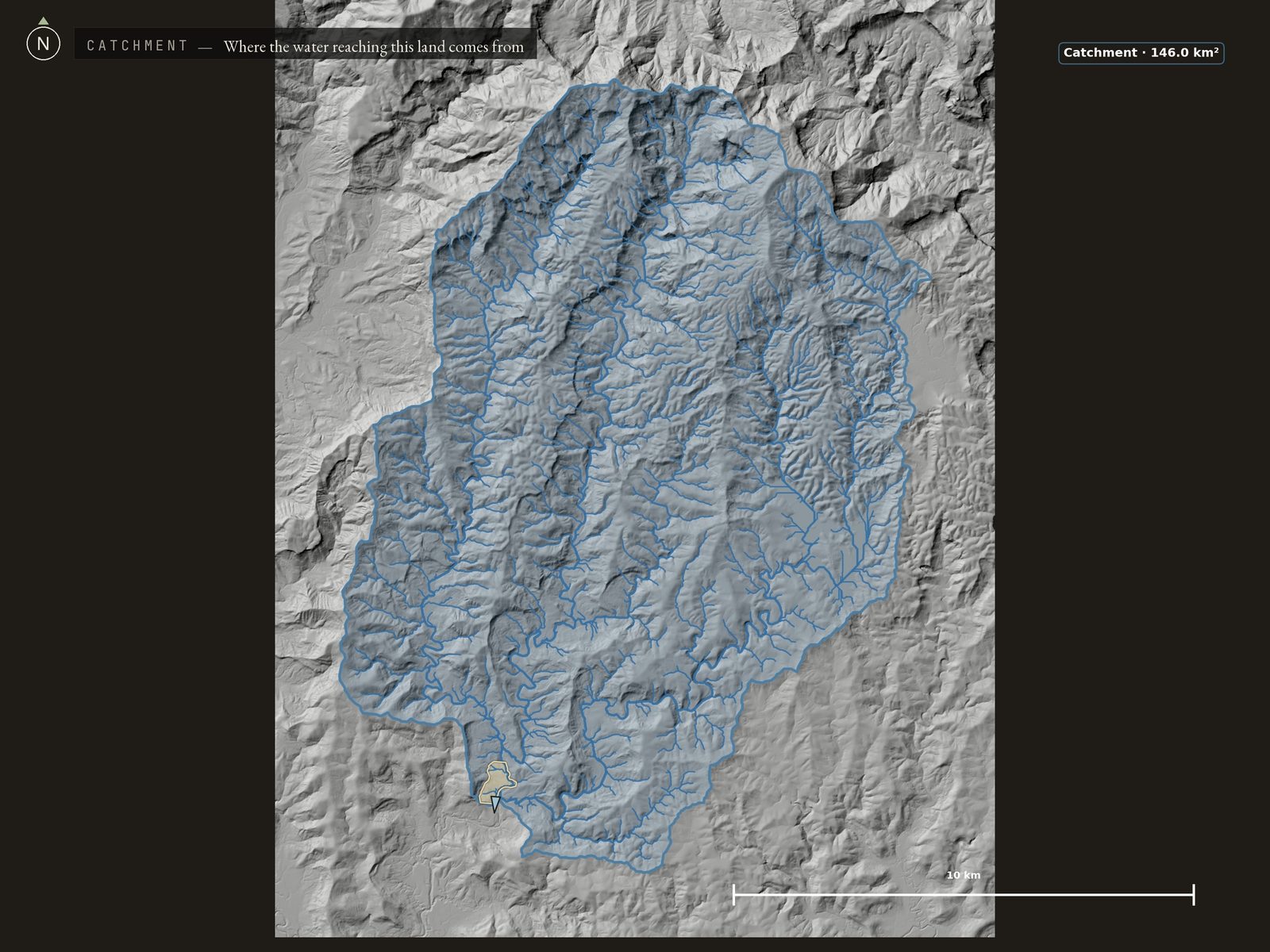Click the 10 km scale label
The width and height of the screenshot is (1270, 952).
click(963, 875)
